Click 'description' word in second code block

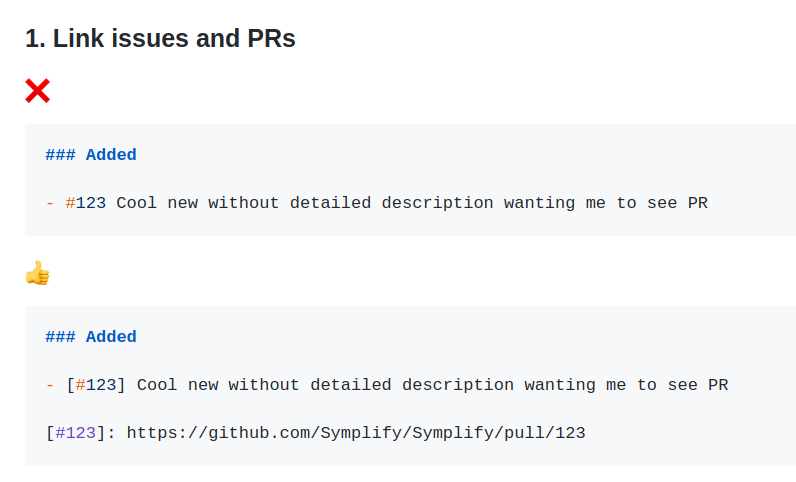[458, 385]
